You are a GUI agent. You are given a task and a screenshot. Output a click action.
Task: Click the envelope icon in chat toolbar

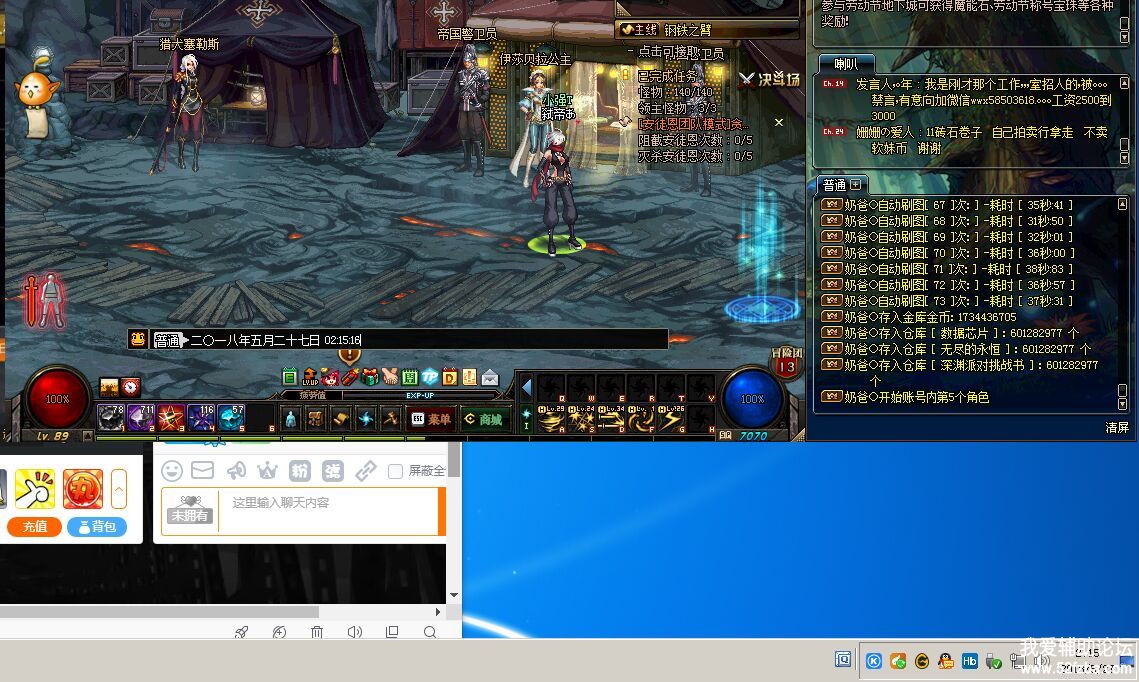tap(203, 471)
